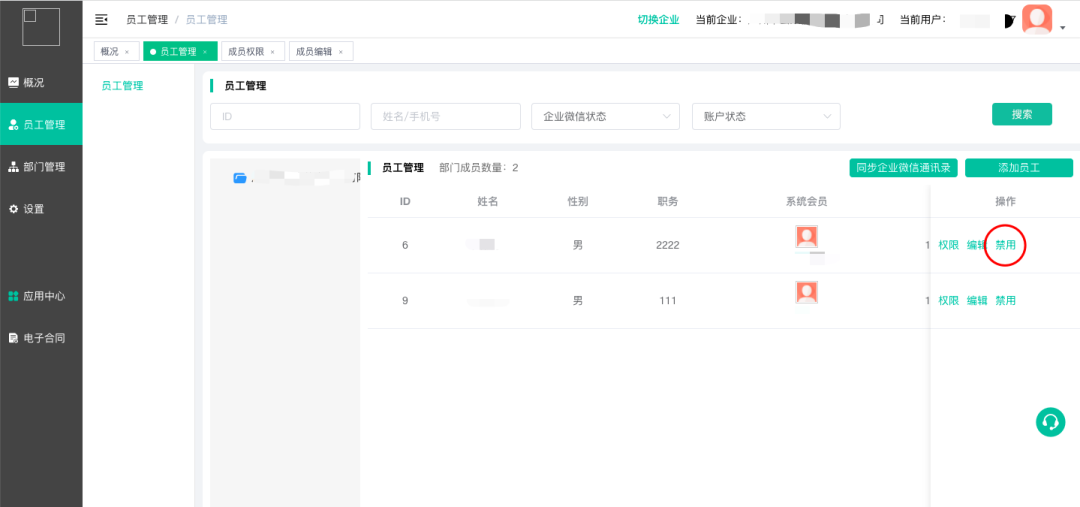Close the 成员权限 tab
Screen dimensions: 1080x507
pos(273,52)
